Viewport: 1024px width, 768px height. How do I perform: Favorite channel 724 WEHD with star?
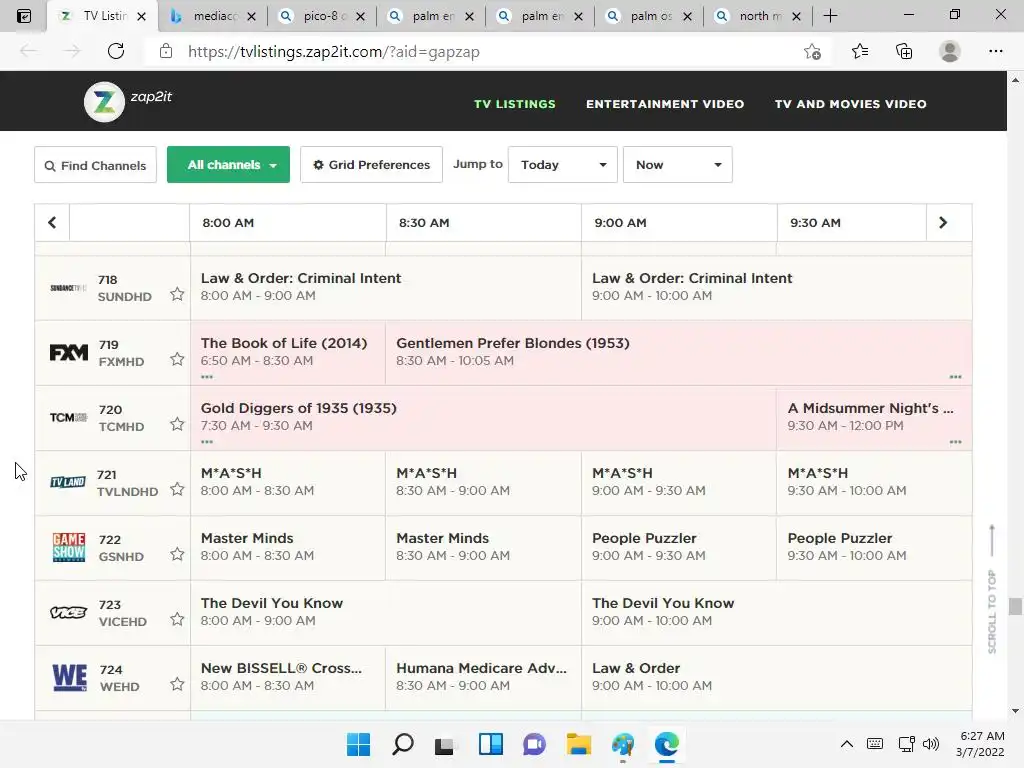point(177,684)
